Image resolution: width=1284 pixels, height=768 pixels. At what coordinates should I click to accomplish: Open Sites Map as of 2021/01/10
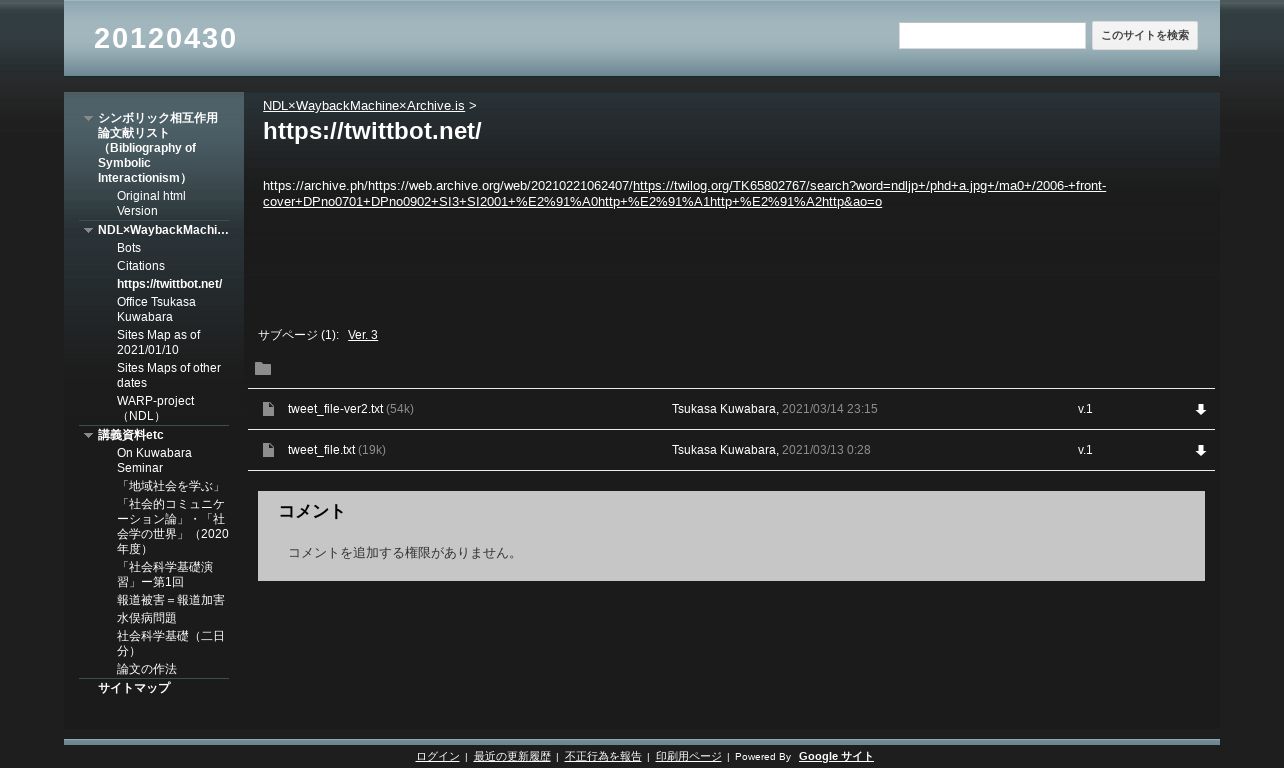pyautogui.click(x=158, y=342)
